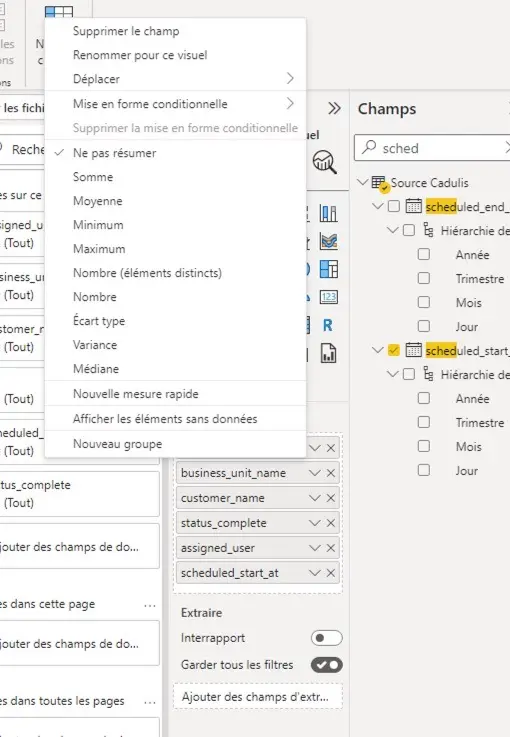Click the assigned_user field pill
510x737 pixels.
click(258, 548)
